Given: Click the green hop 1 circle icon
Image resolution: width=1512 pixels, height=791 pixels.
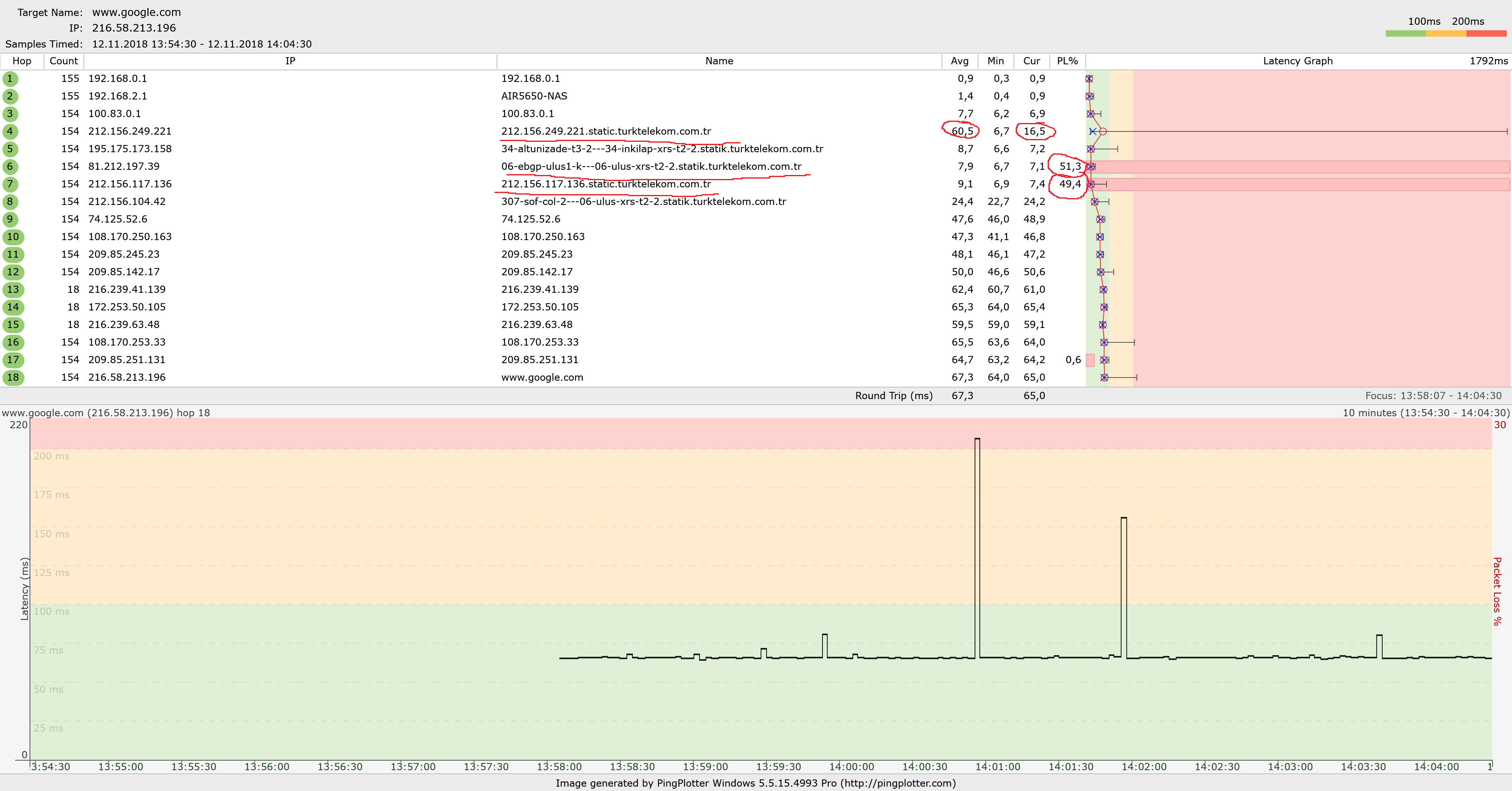Looking at the screenshot, I should pos(10,79).
